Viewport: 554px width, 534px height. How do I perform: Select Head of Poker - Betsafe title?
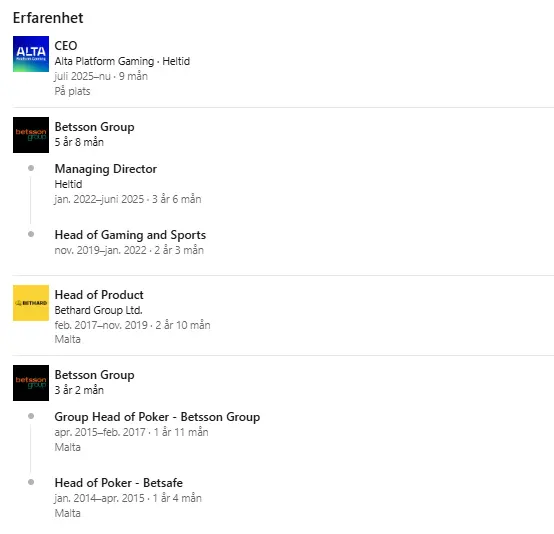[x=119, y=483]
